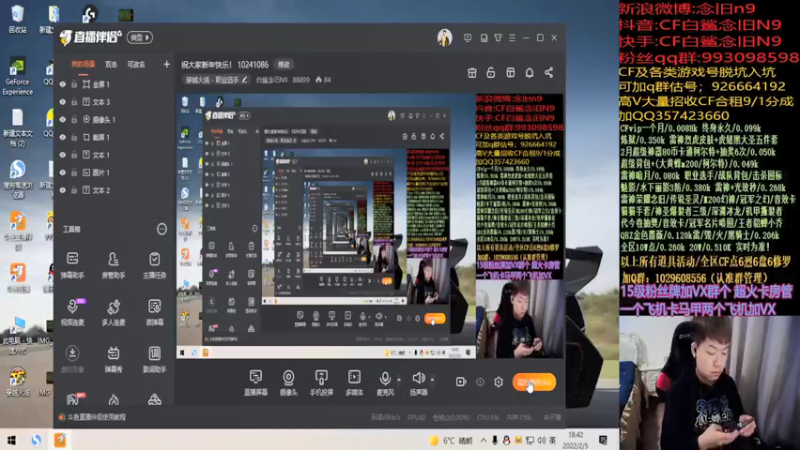The width and height of the screenshot is (800, 450).
Task: Add 多媒体 media source
Action: [x=354, y=383]
